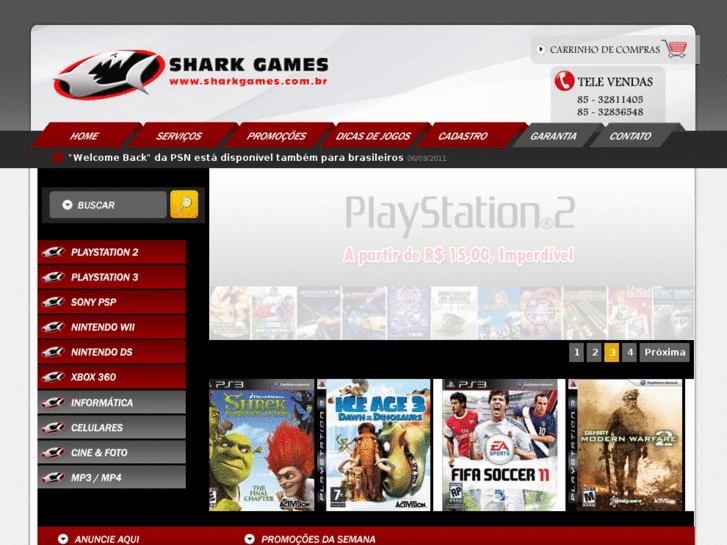Image resolution: width=727 pixels, height=545 pixels.
Task: Click the Promoções da Semana heading
Action: (318, 539)
